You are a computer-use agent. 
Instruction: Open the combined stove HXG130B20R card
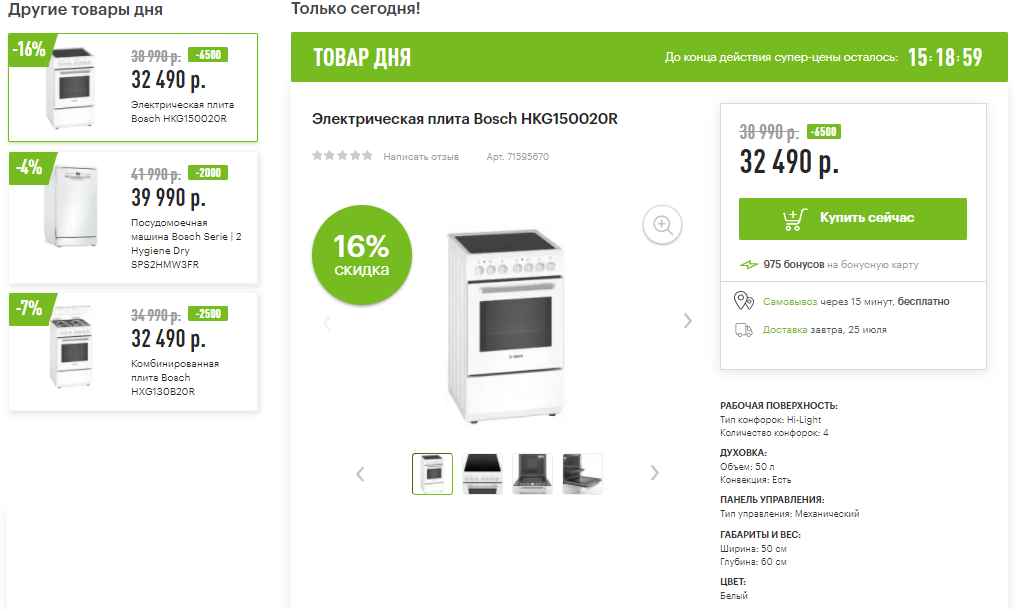133,351
